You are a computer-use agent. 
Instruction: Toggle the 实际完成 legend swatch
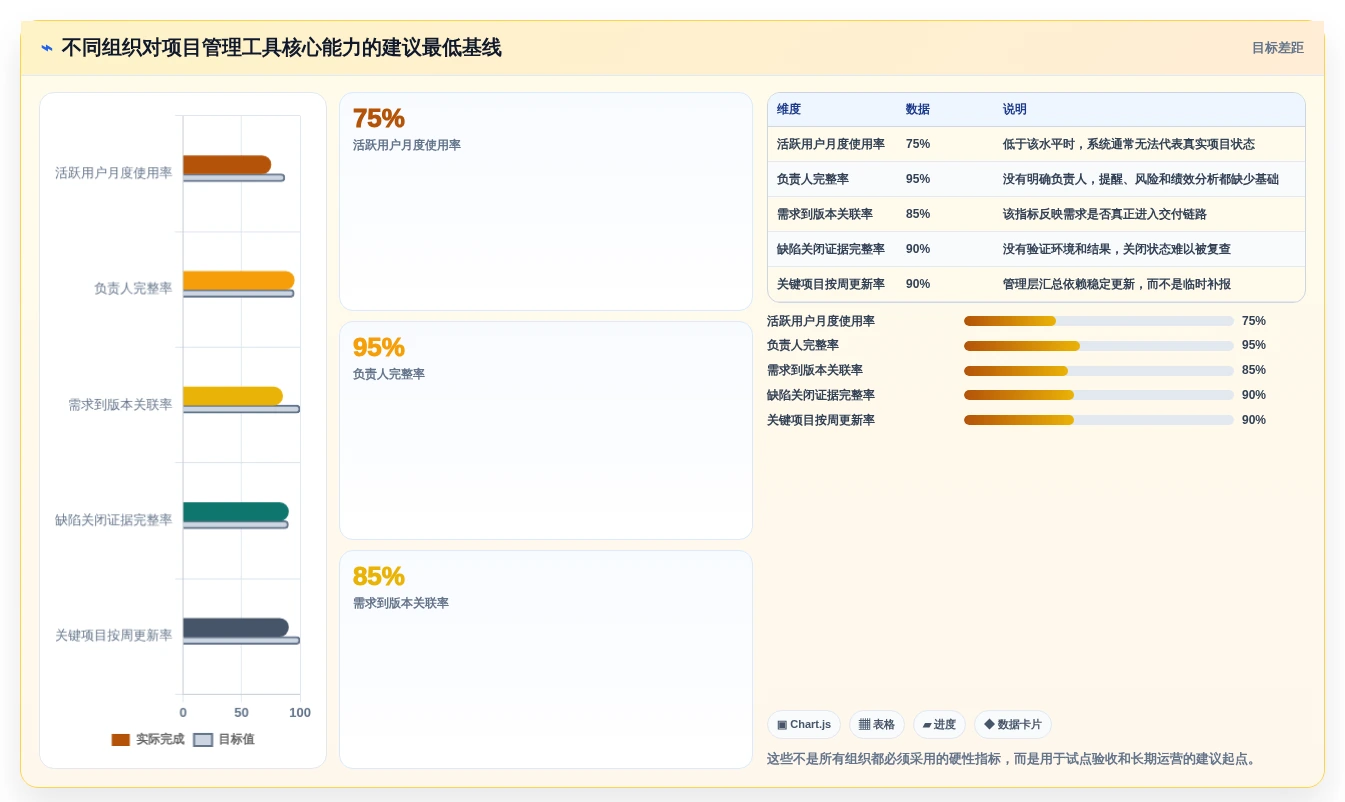pos(121,740)
